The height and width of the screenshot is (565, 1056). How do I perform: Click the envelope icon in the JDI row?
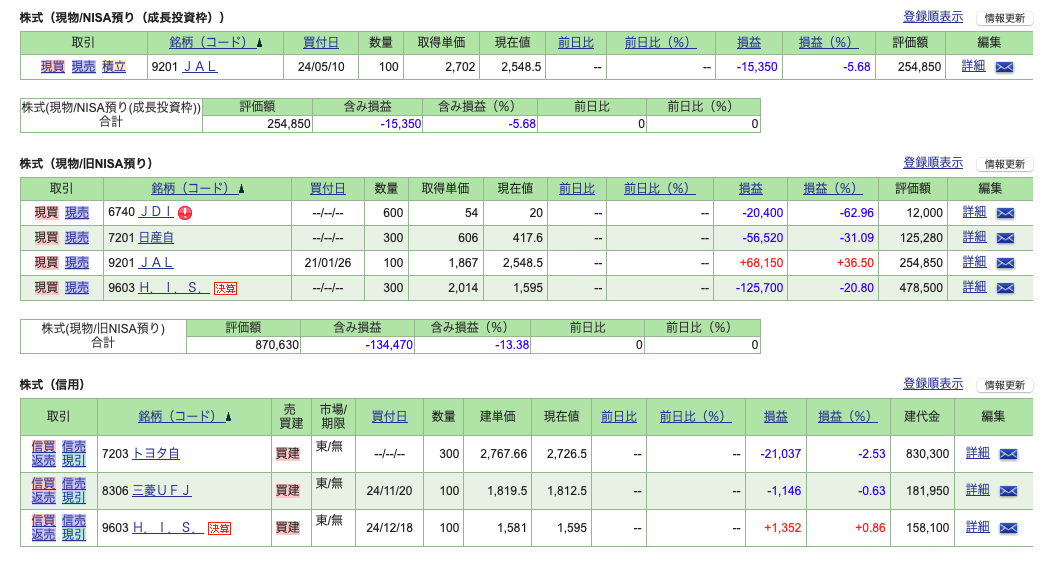pyautogui.click(x=1005, y=213)
